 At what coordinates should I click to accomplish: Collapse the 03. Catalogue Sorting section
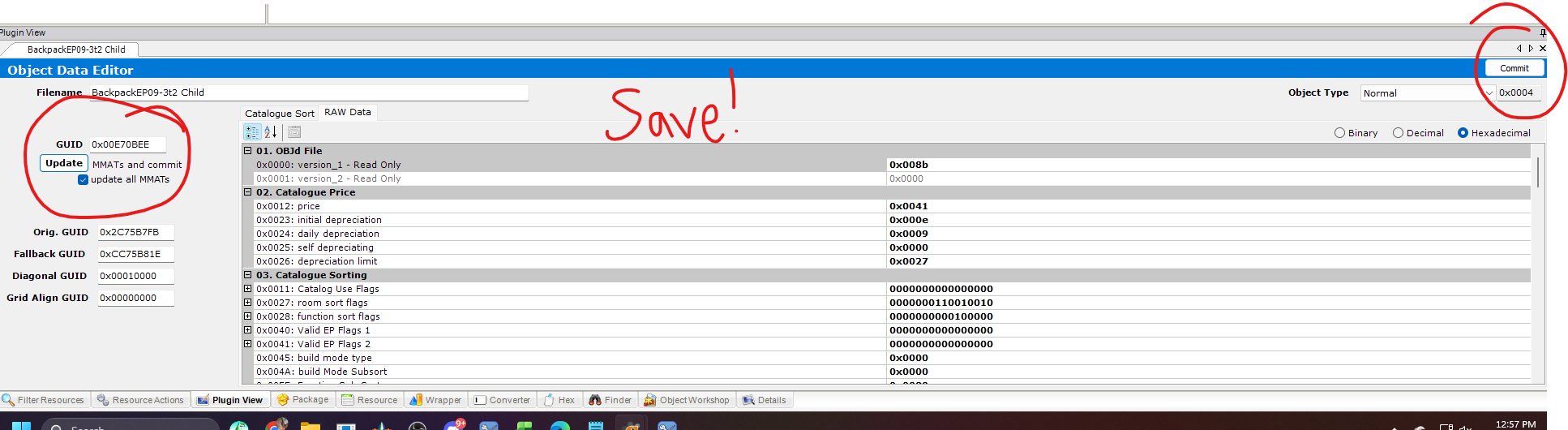point(248,275)
